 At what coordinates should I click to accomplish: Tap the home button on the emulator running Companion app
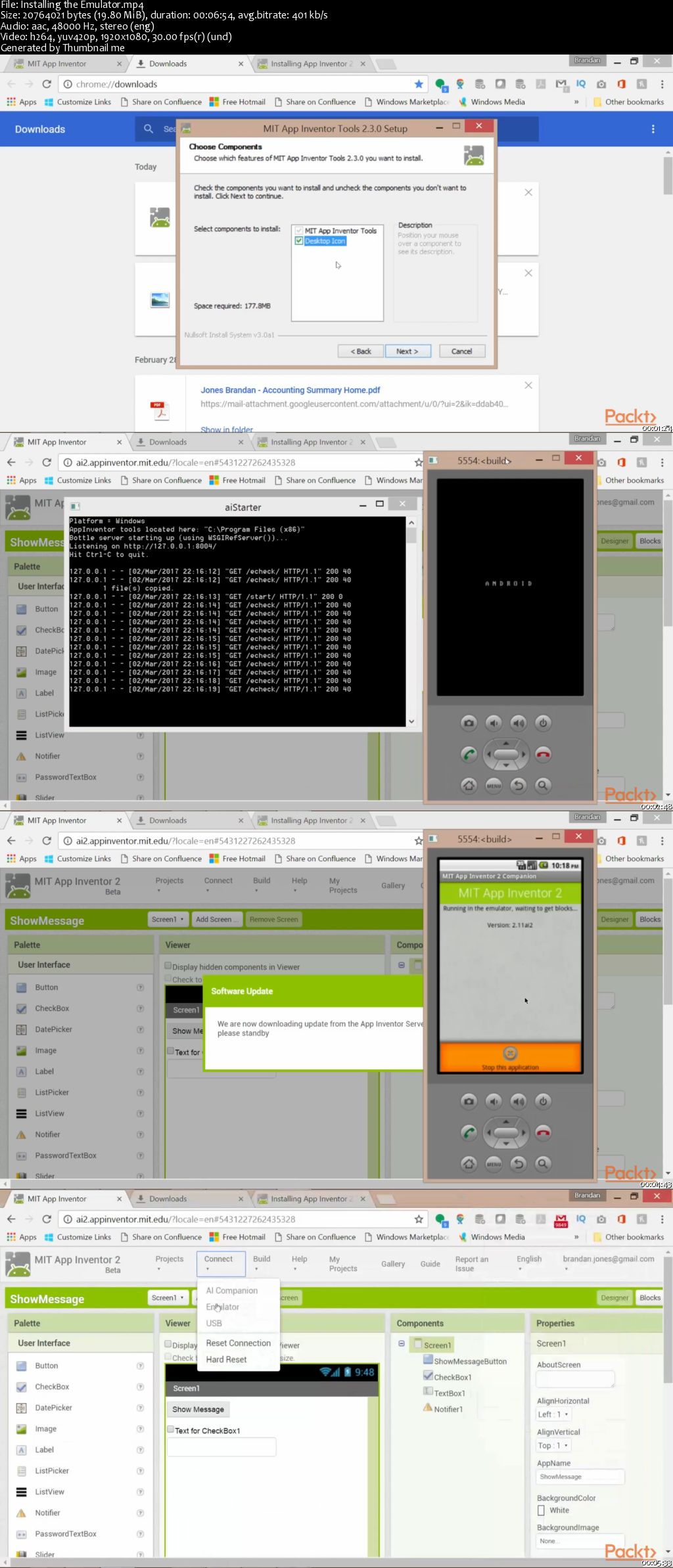[x=469, y=1163]
